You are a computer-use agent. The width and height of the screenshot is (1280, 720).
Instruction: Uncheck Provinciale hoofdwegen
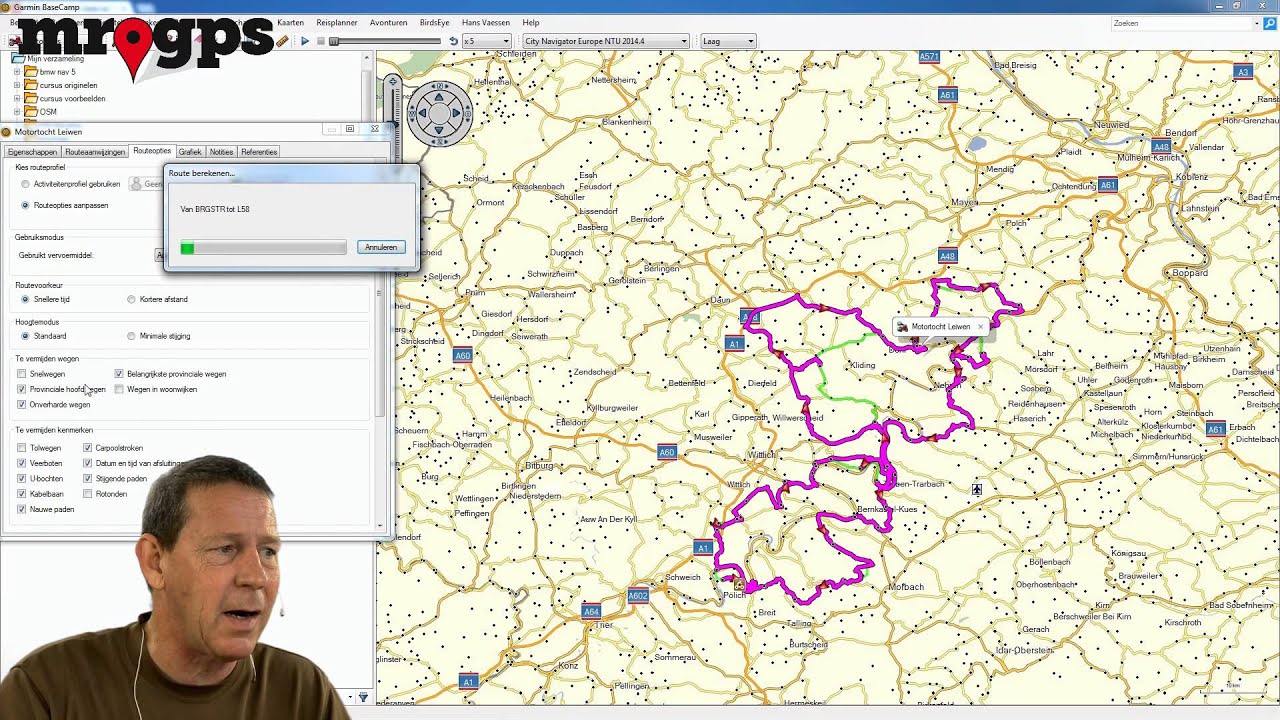pos(22,389)
